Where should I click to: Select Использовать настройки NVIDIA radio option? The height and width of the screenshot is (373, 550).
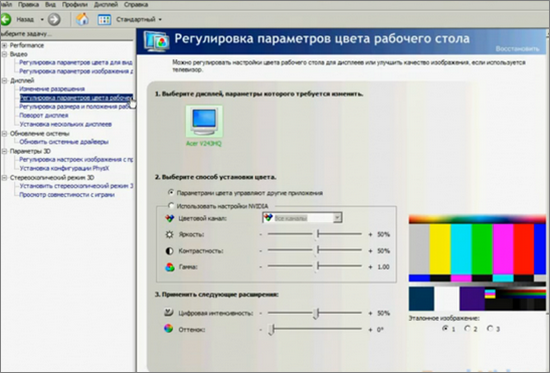point(171,205)
